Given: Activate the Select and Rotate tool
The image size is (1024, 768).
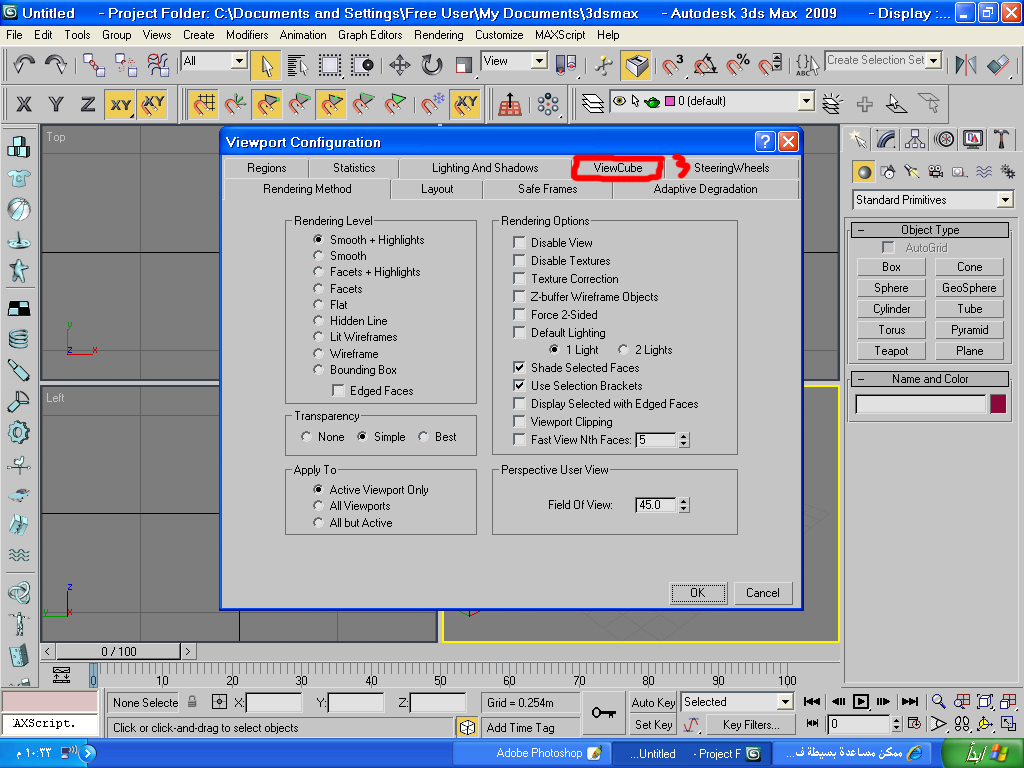Looking at the screenshot, I should (x=431, y=65).
